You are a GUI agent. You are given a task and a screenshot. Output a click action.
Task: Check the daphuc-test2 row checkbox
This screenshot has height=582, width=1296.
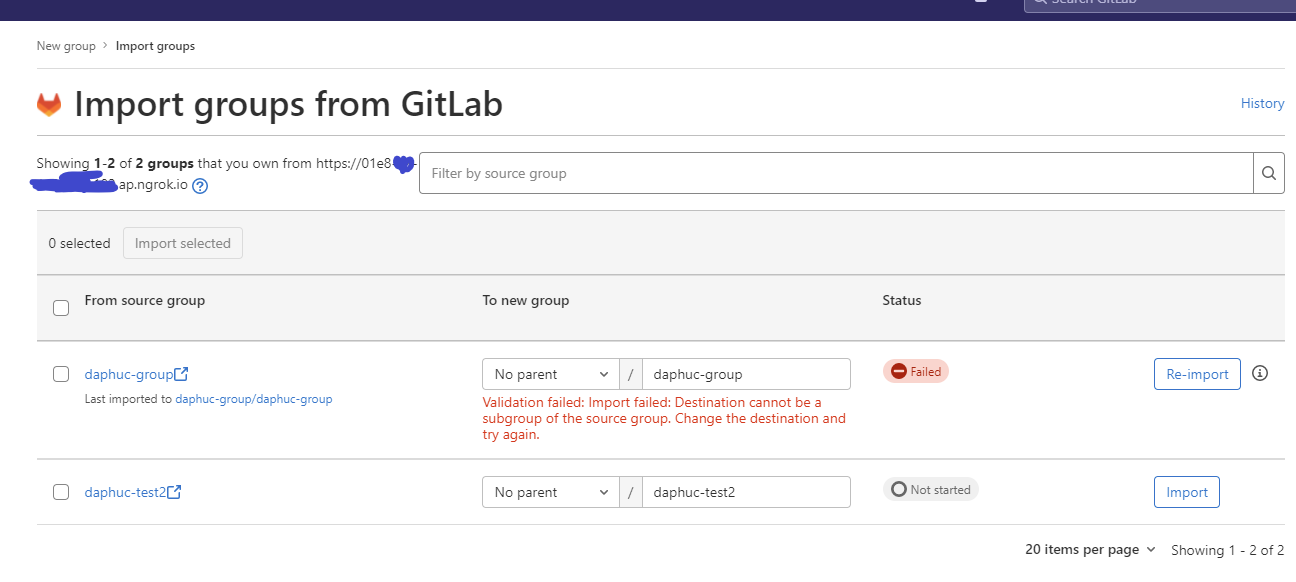click(61, 492)
